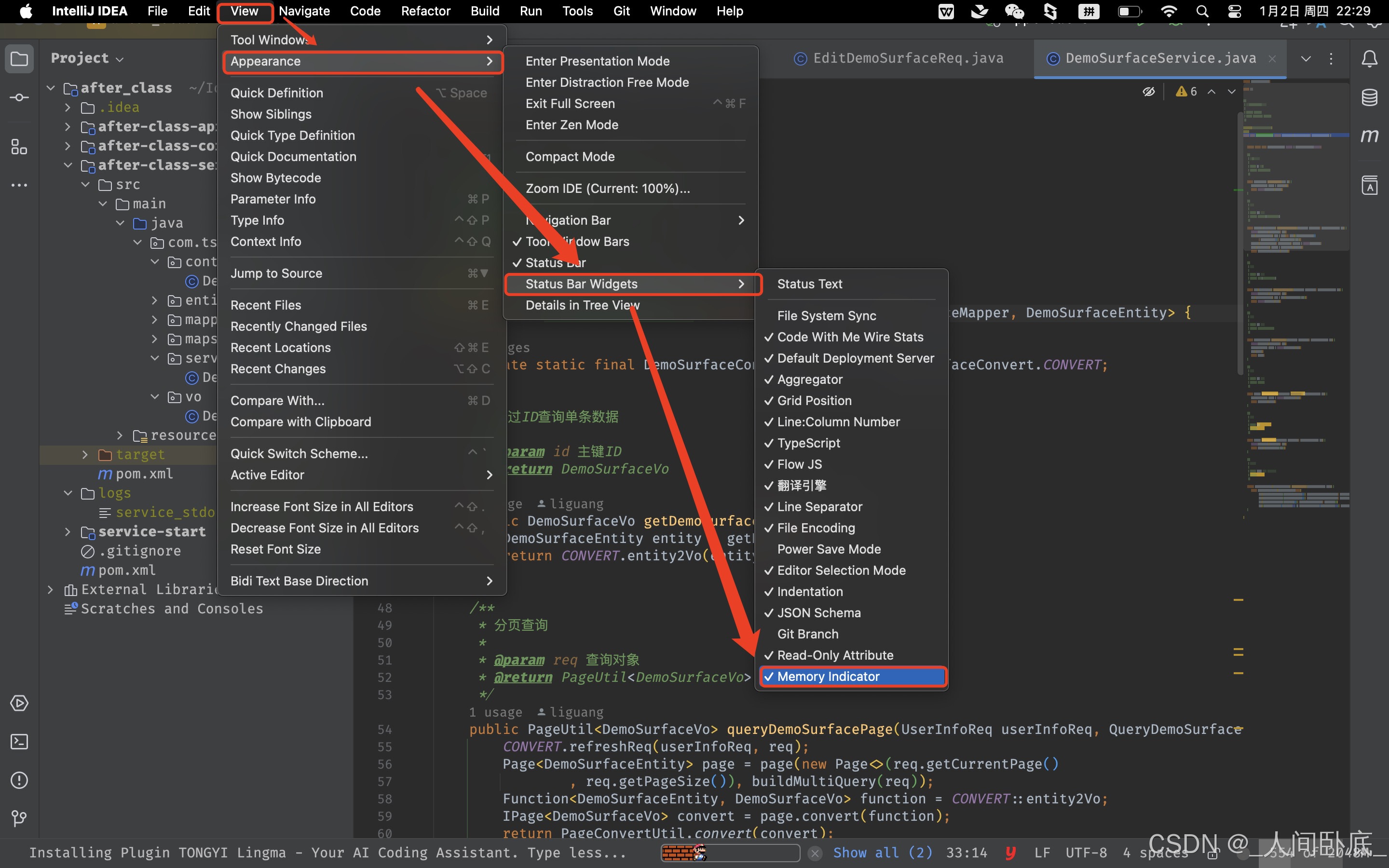
Task: Open the Commit tool window icon
Action: click(19, 97)
